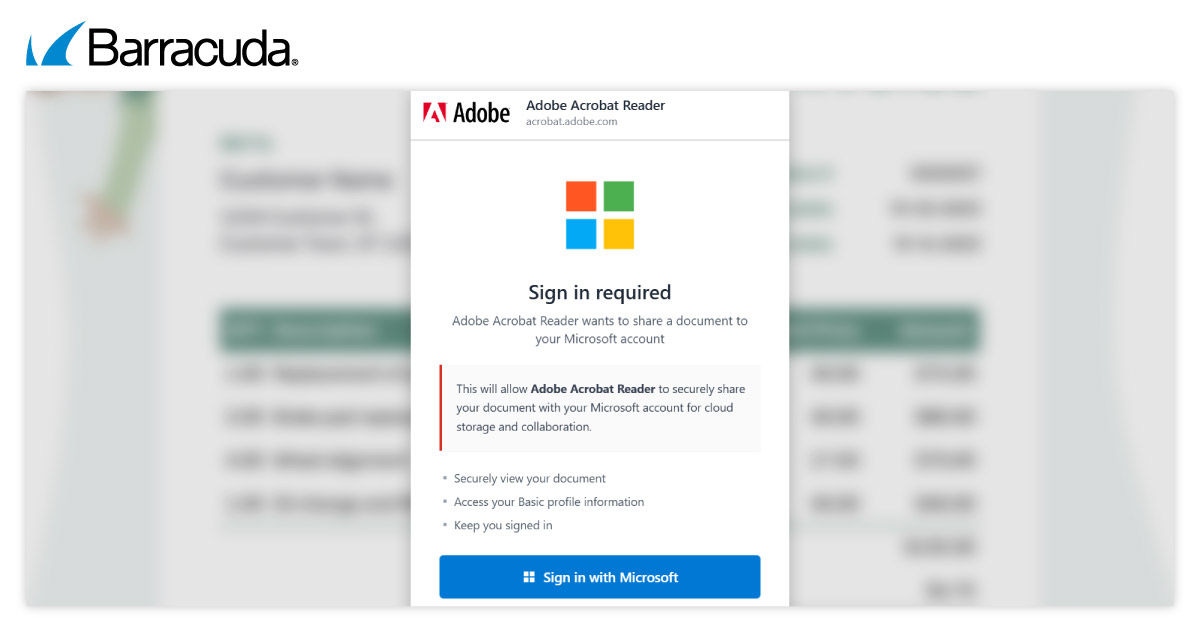Click the Adobe wordmark in dialog header
The height and width of the screenshot is (628, 1200).
click(x=482, y=113)
